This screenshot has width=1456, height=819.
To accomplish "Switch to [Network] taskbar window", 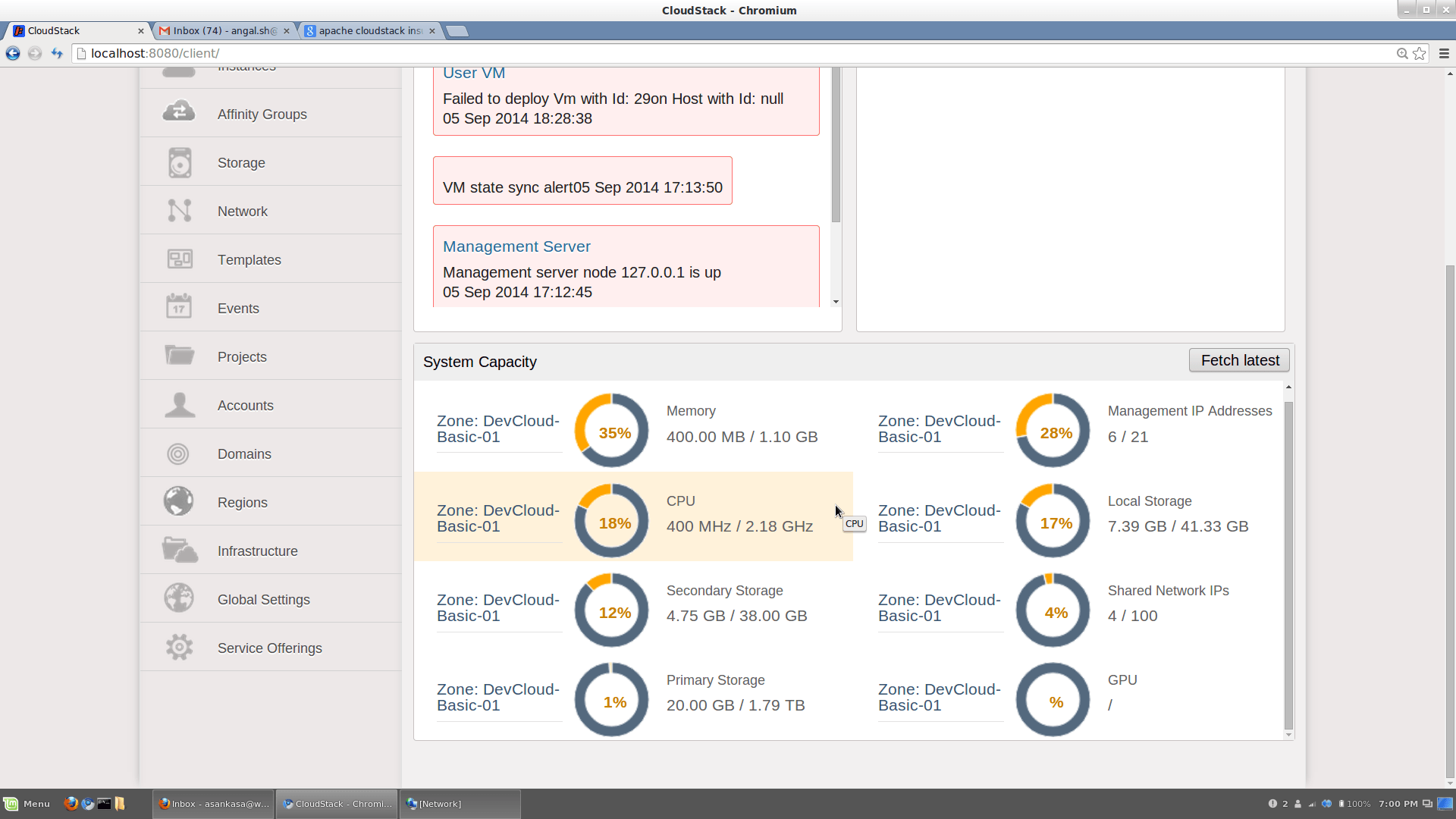I will pos(460,804).
